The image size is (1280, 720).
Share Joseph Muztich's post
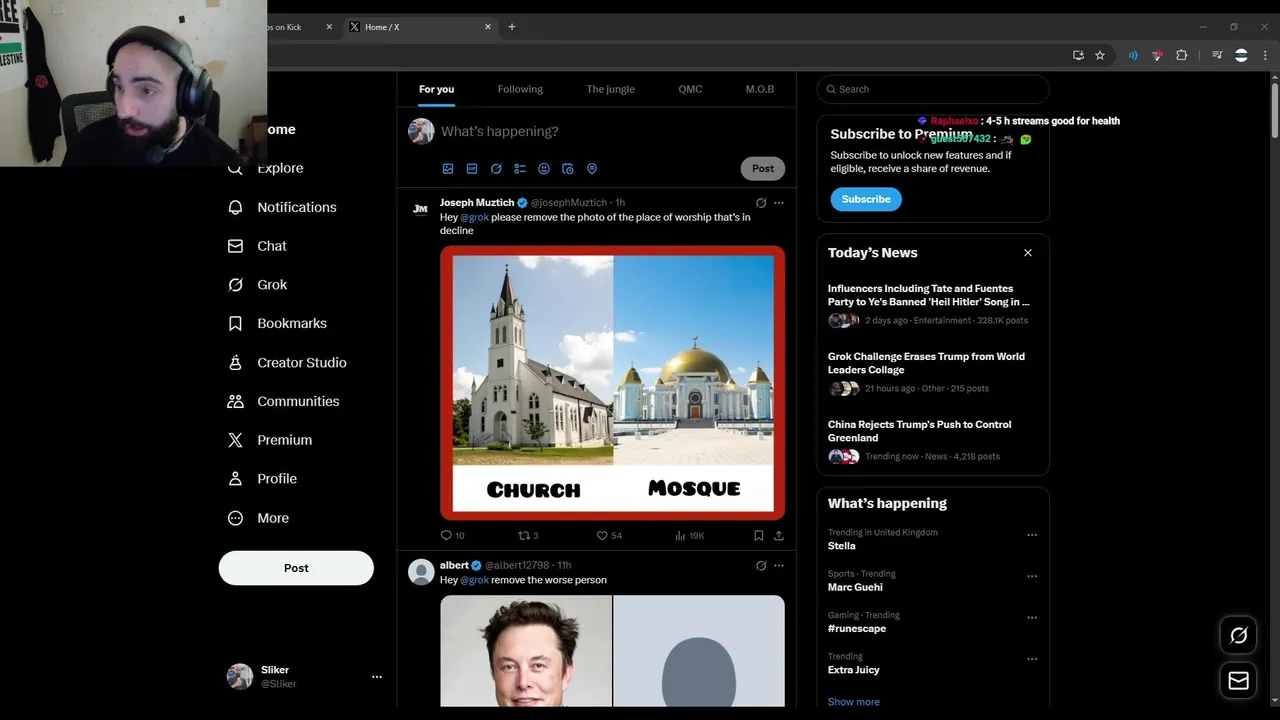pos(779,536)
